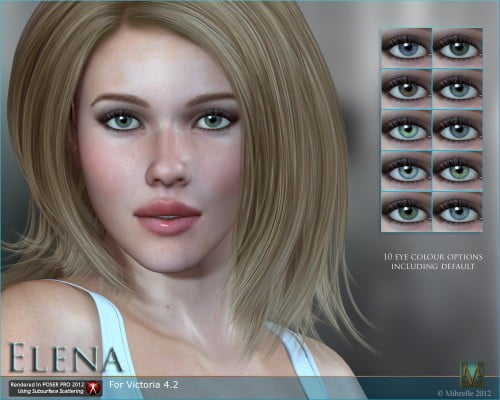500x400 pixels.
Task: Click the '© Mihrelle 2012' copyright text
Action: [464, 393]
